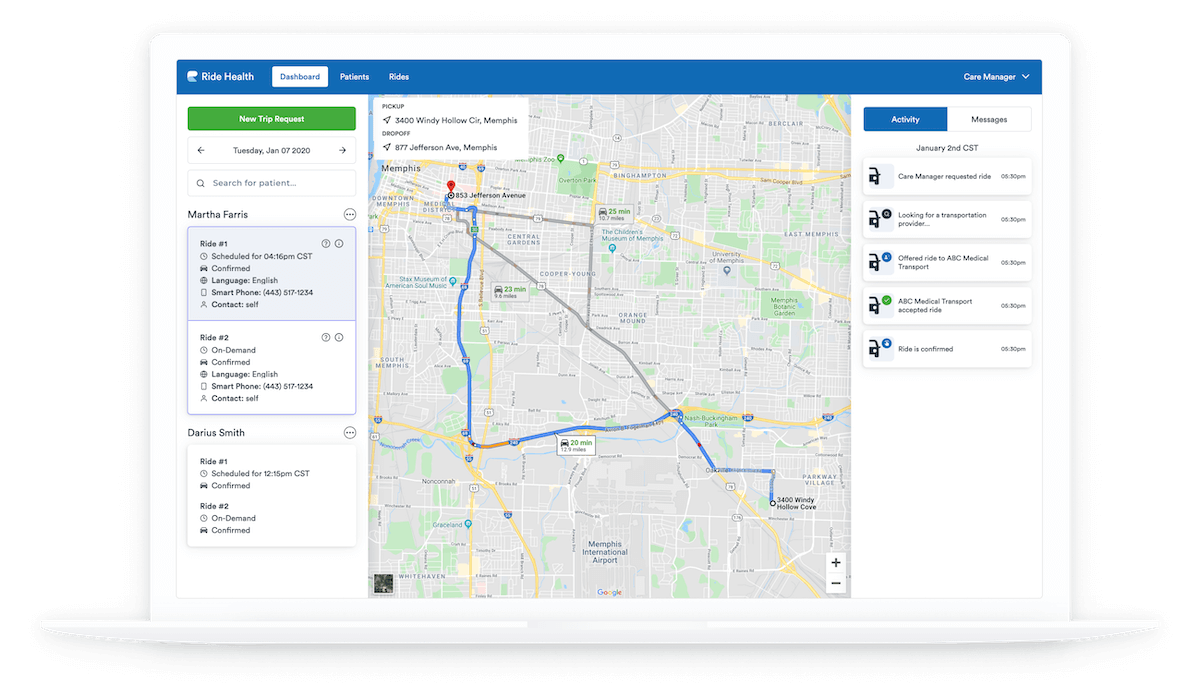Go to previous day arrow

(201, 151)
